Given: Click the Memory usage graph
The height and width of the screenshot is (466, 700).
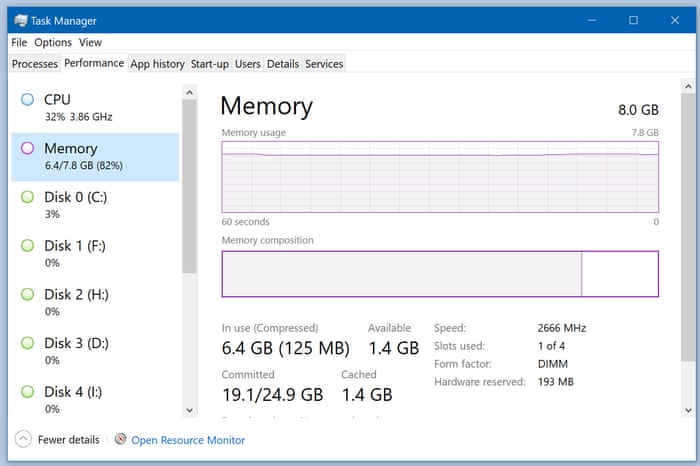Looking at the screenshot, I should [x=440, y=176].
